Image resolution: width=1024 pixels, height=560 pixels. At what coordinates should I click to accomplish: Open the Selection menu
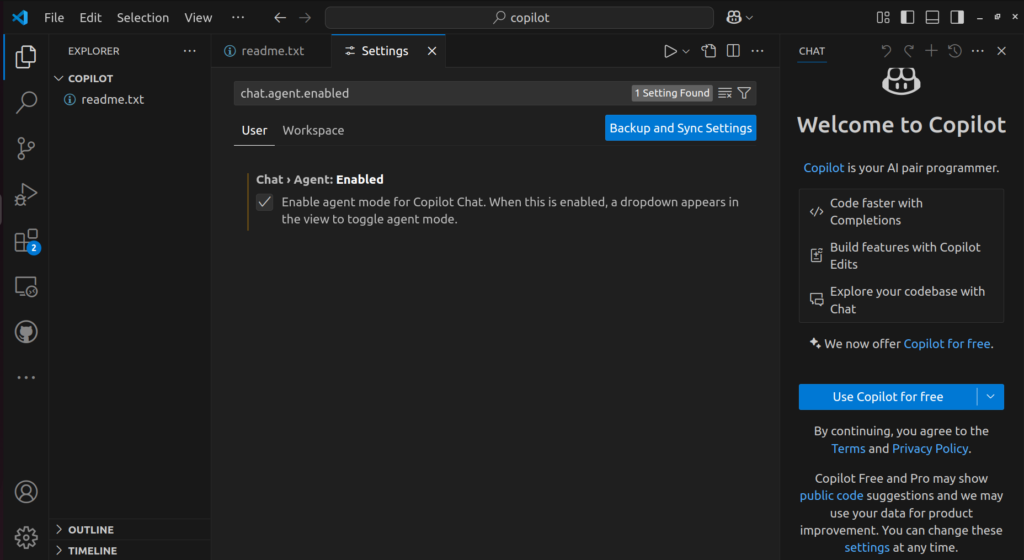point(142,18)
